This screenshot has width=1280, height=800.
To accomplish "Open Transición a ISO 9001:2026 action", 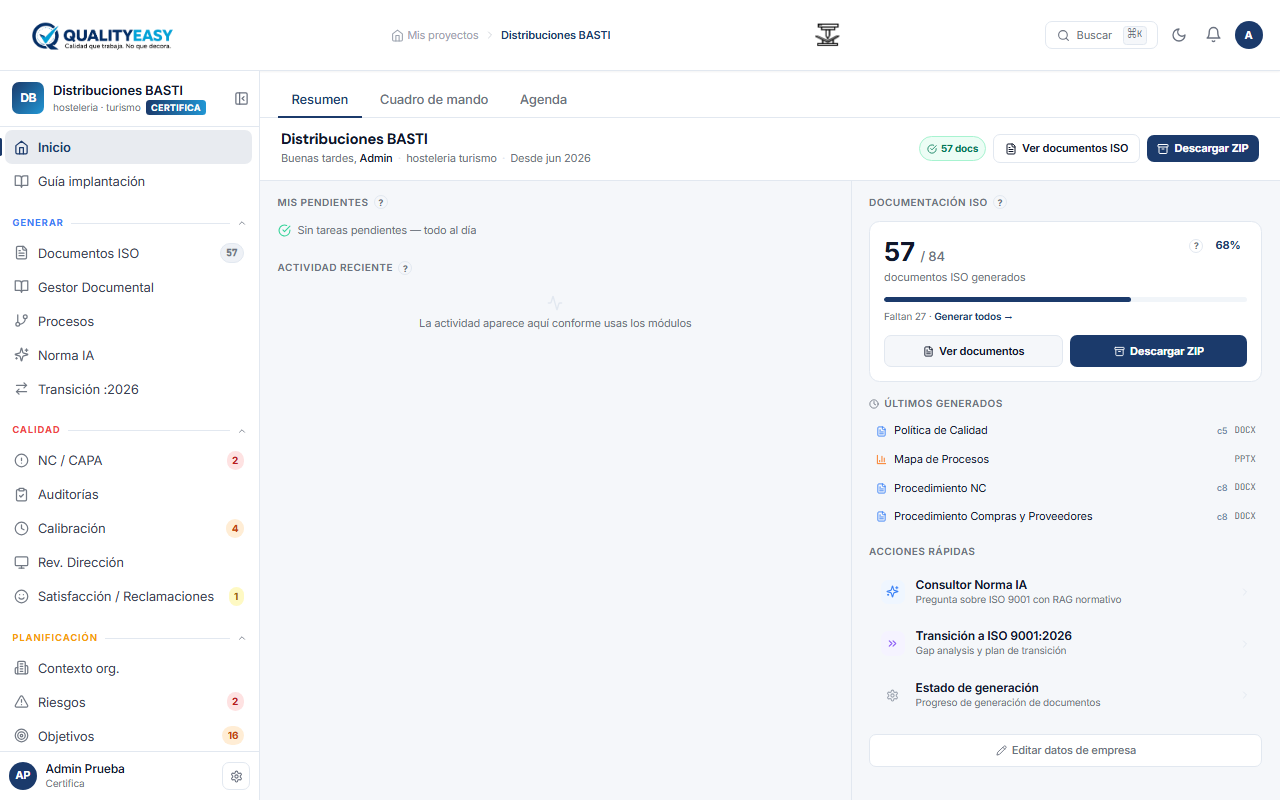I will [x=1065, y=643].
